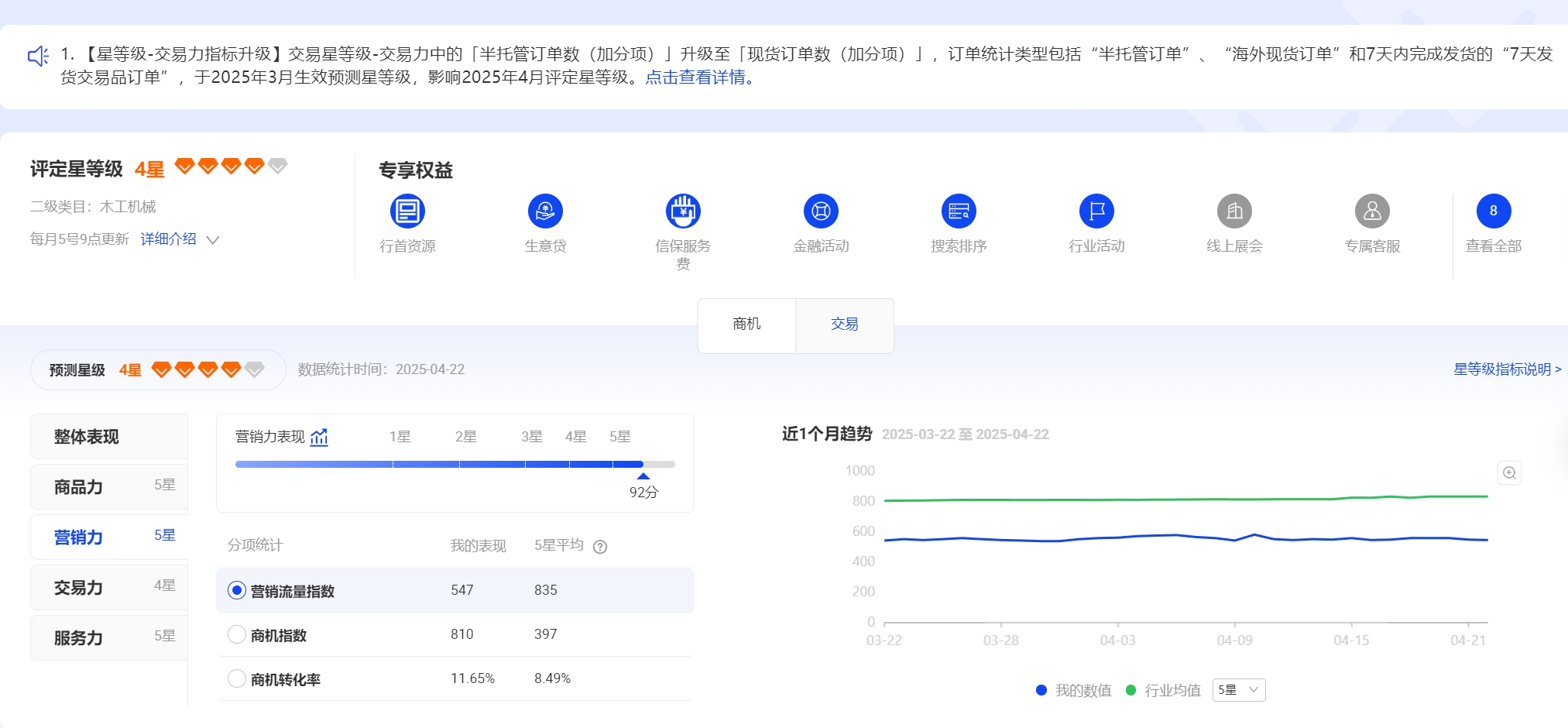Click the 专属客服 icon
1568x728 pixels.
click(1372, 211)
